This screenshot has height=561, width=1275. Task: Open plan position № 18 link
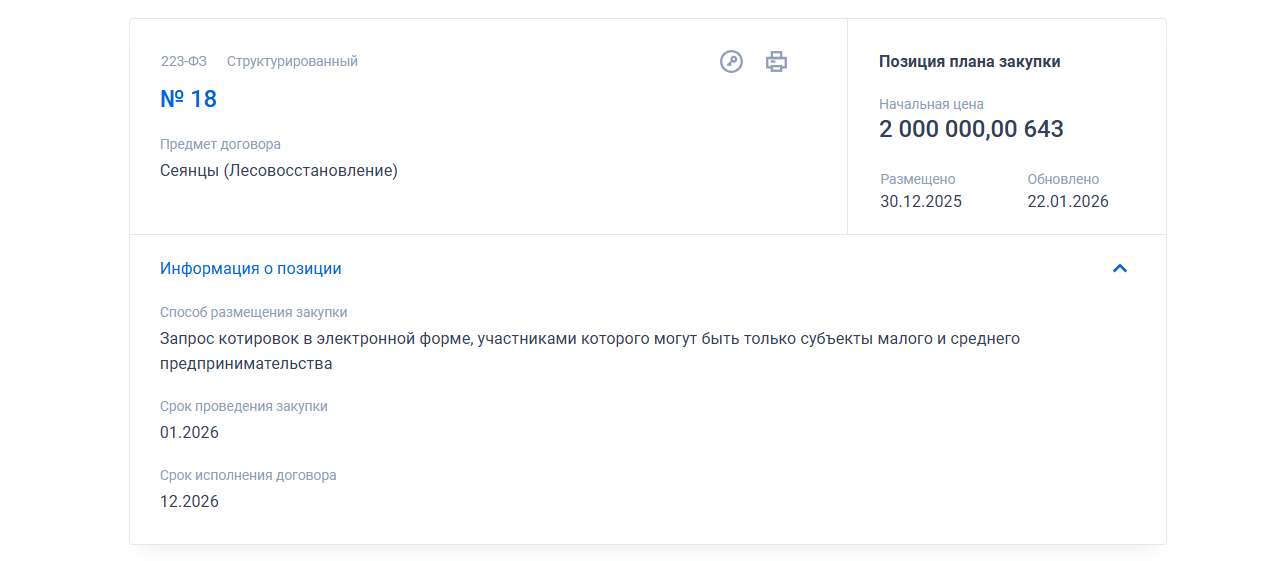click(188, 99)
